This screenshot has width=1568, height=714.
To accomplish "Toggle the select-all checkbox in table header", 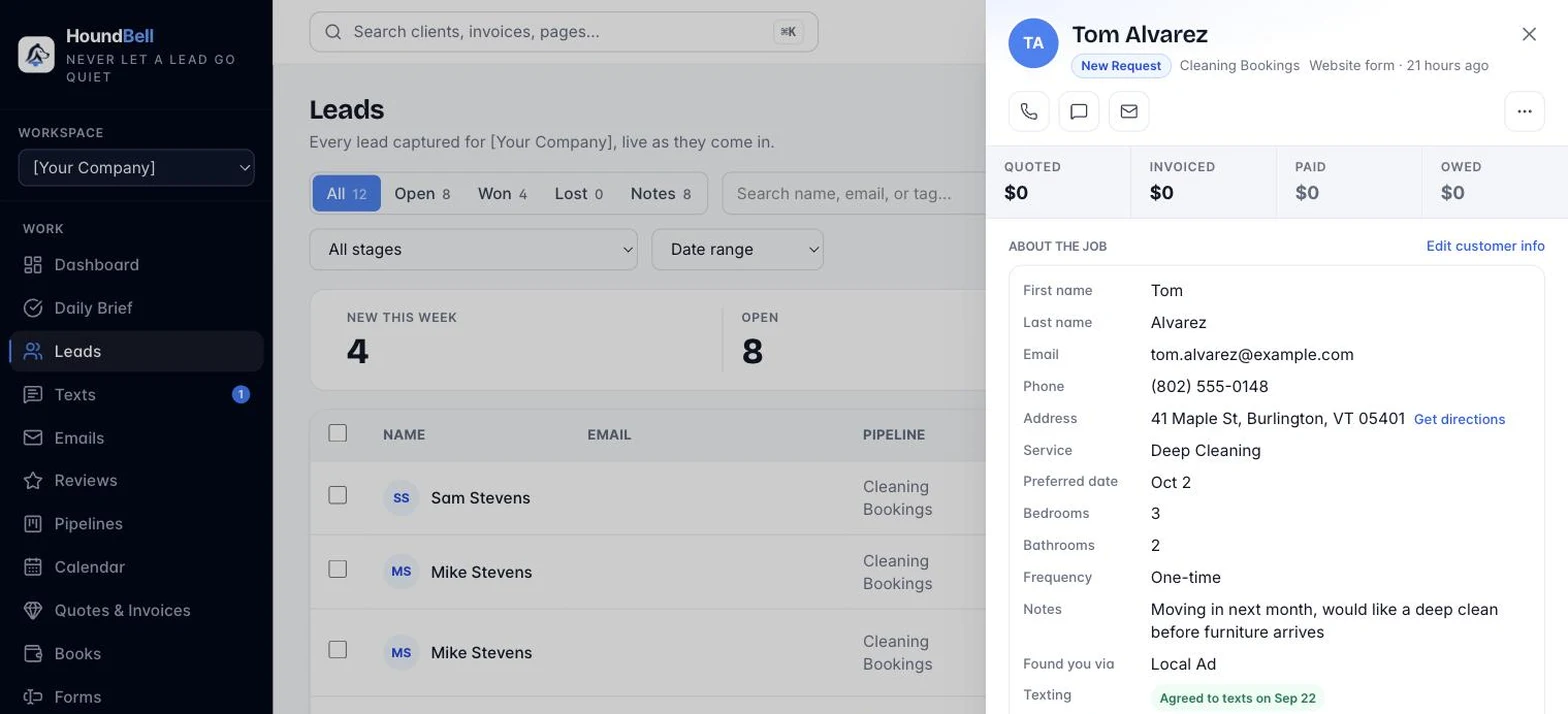I will (x=338, y=433).
